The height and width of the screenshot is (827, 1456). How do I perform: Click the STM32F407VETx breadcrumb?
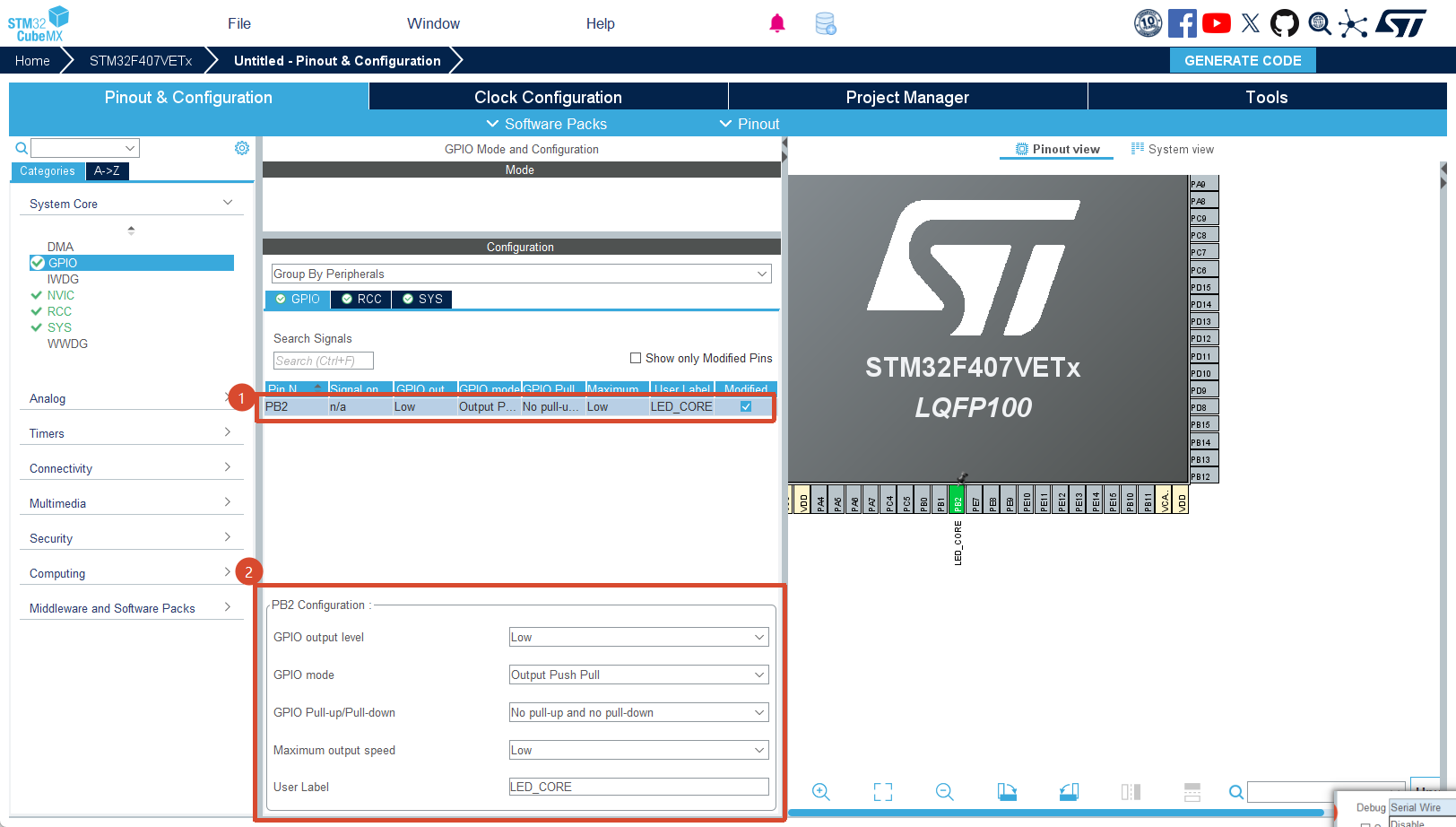(x=141, y=61)
